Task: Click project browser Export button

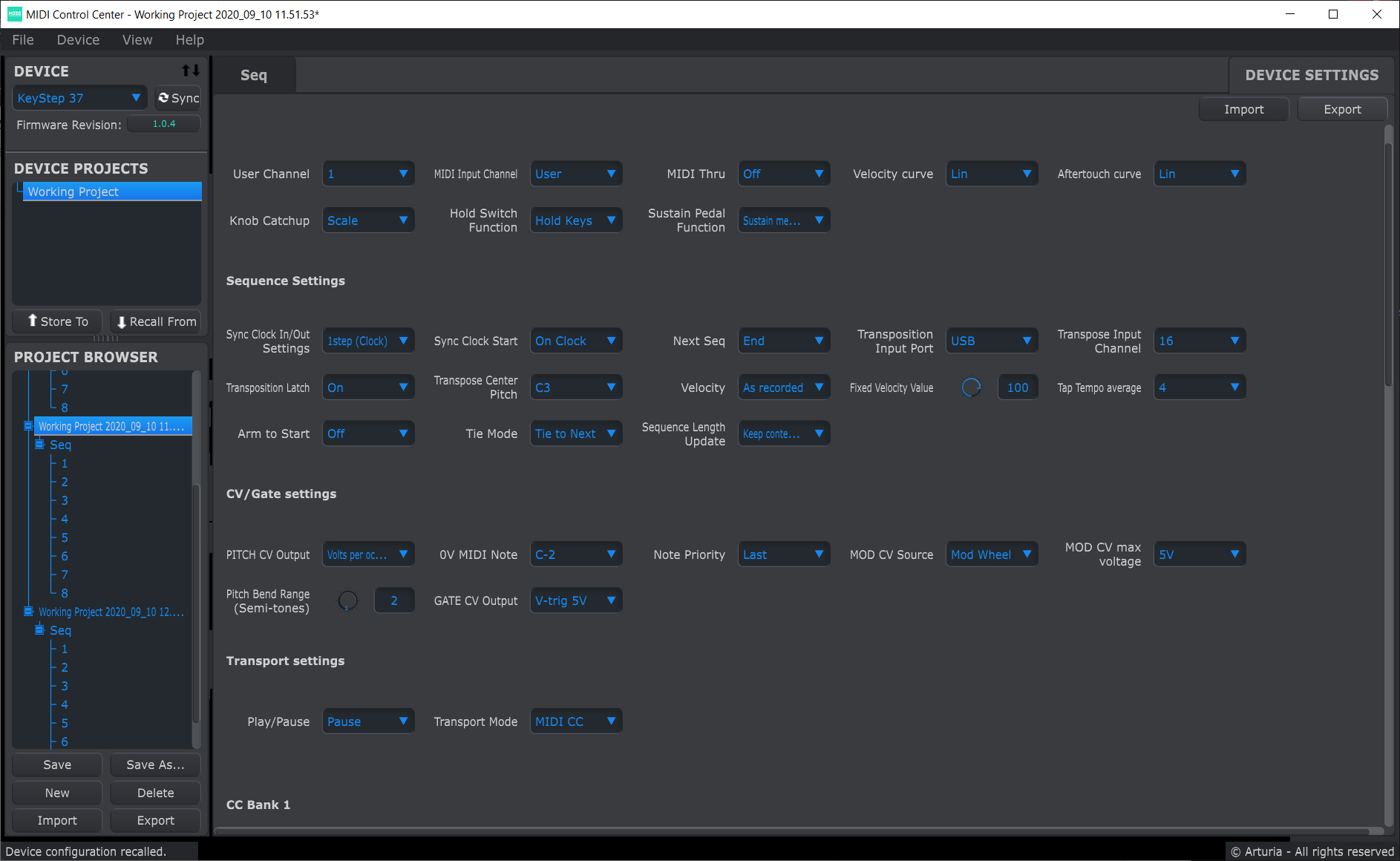Action: (155, 820)
